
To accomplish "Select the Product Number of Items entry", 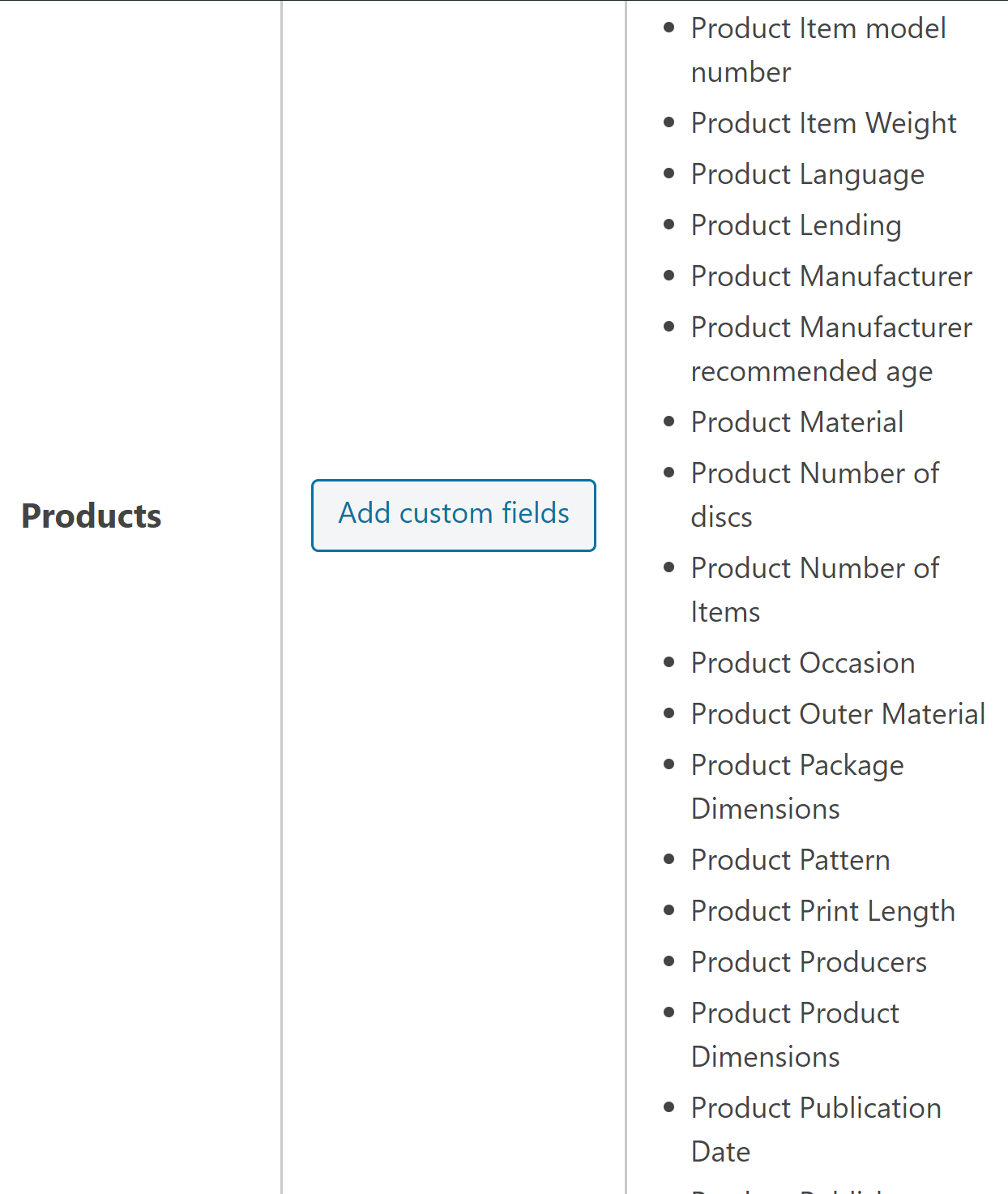I will tap(814, 568).
